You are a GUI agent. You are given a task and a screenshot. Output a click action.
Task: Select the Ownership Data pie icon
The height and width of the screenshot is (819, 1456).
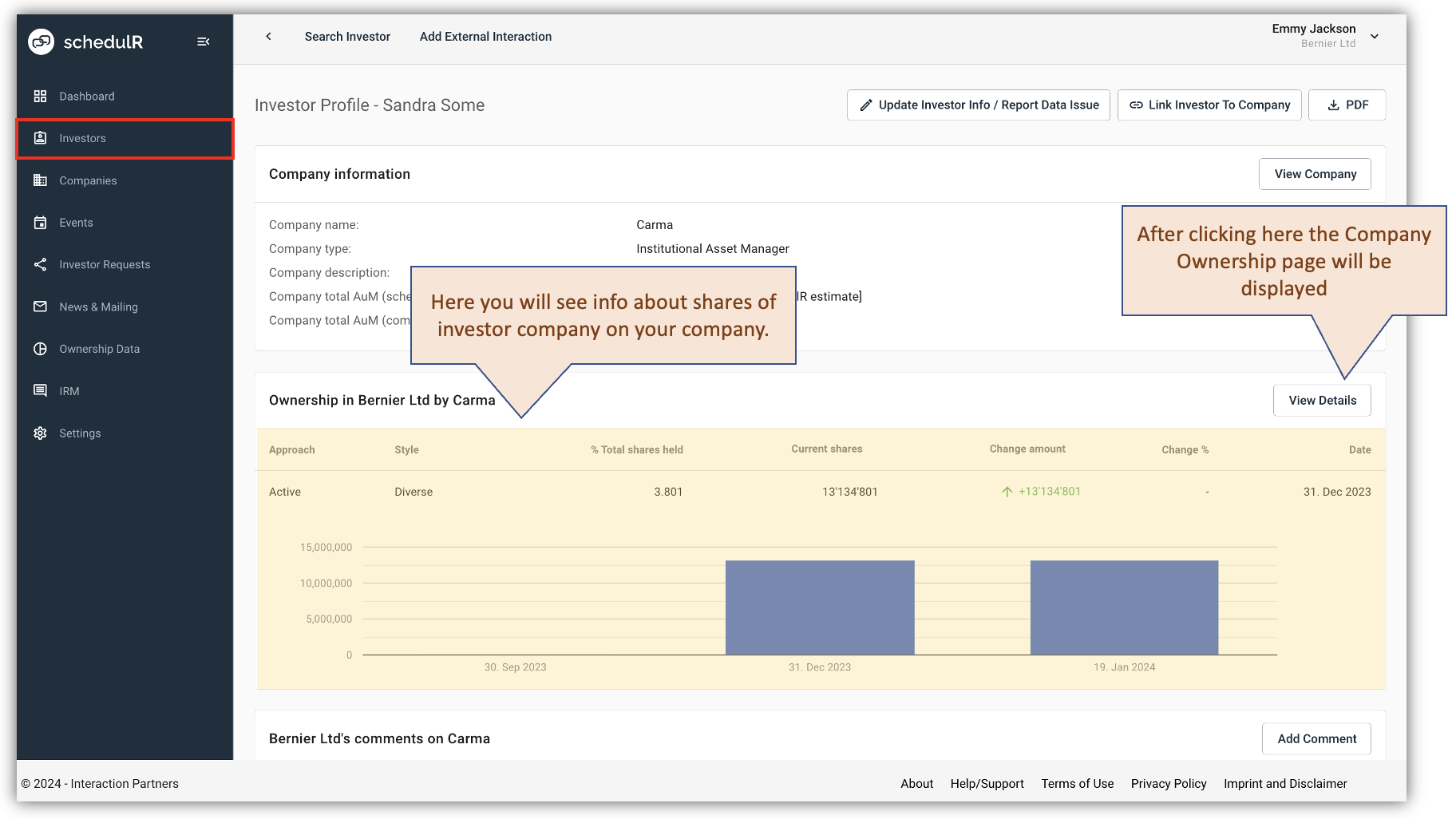pos(40,349)
